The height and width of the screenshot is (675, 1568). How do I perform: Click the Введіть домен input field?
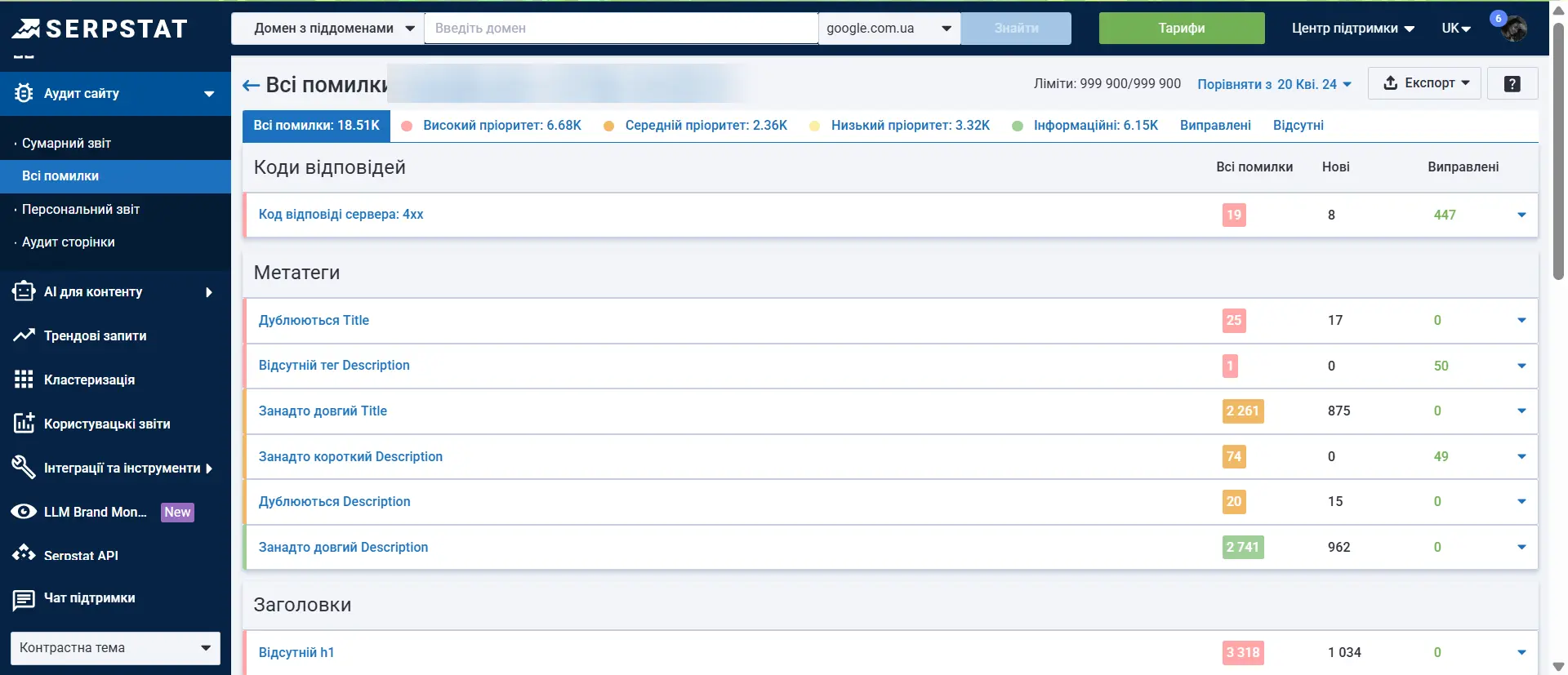tap(621, 29)
